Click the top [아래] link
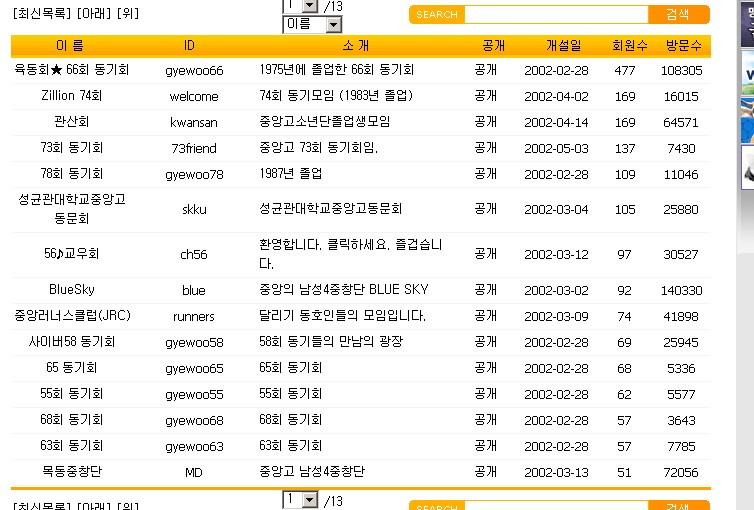The width and height of the screenshot is (754, 510). tap(95, 14)
